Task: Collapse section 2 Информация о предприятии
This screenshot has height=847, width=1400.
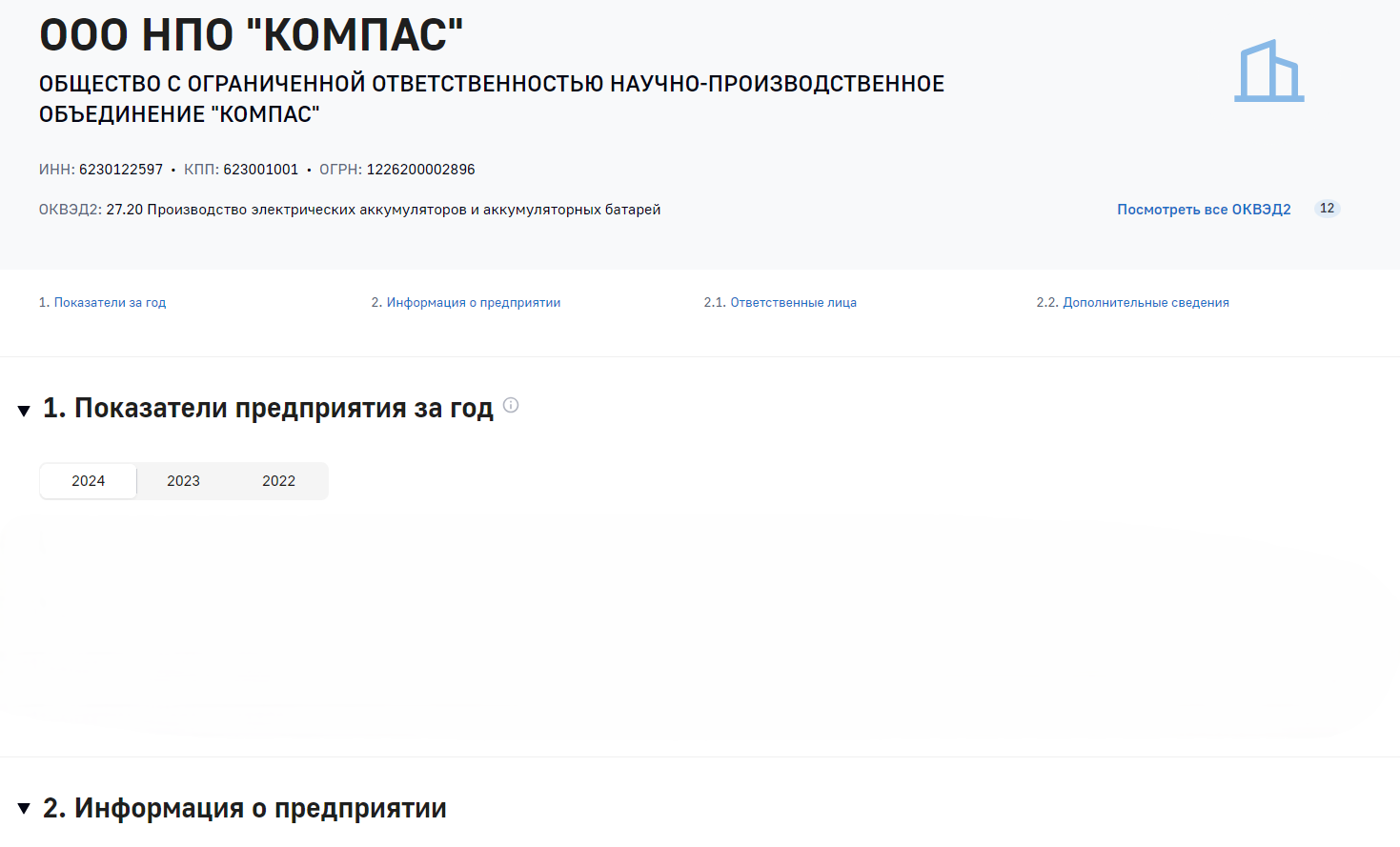Action: (24, 809)
